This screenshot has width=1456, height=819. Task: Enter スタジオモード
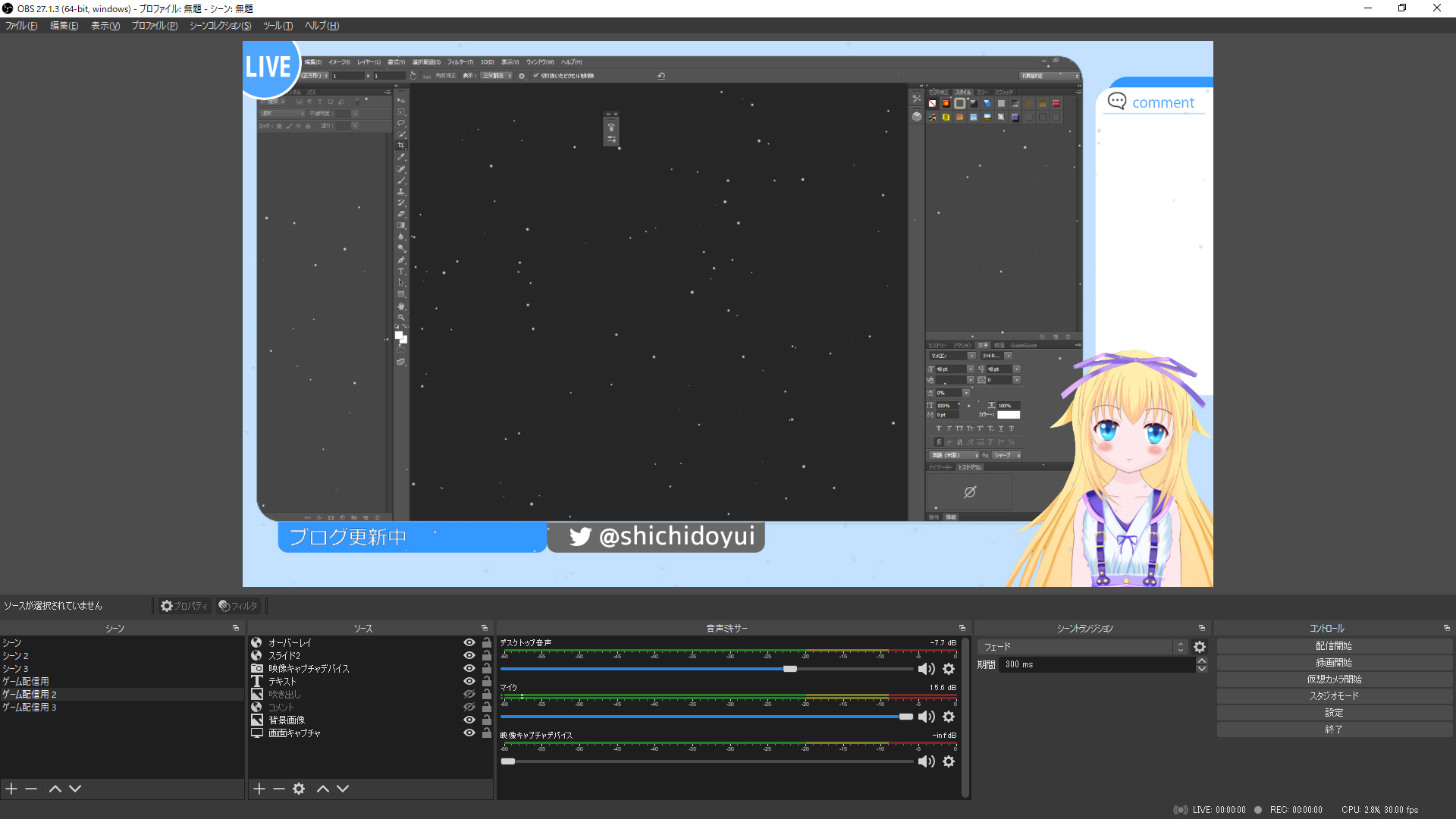[x=1335, y=696]
